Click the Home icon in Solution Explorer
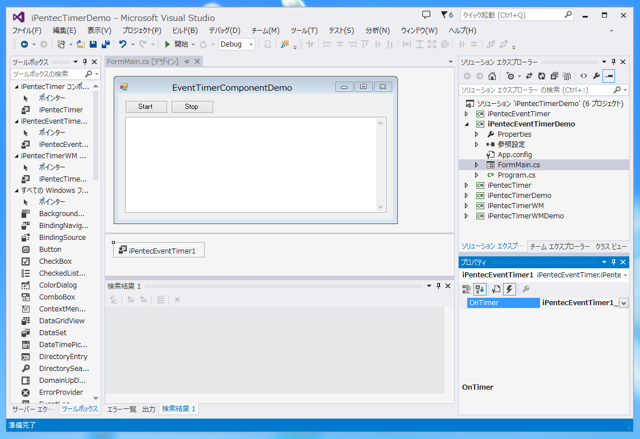640x439 pixels. (x=492, y=76)
